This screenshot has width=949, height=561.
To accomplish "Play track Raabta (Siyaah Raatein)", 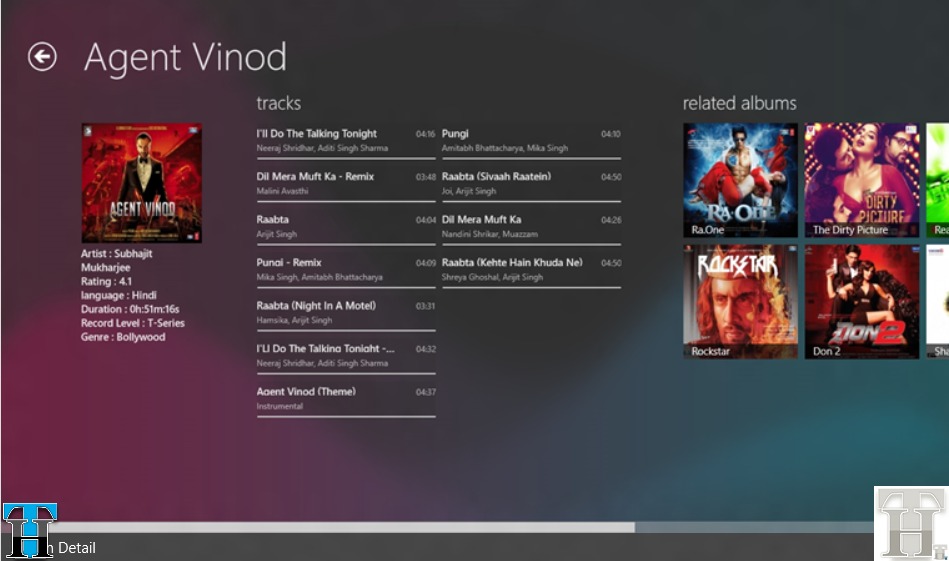I will [531, 184].
